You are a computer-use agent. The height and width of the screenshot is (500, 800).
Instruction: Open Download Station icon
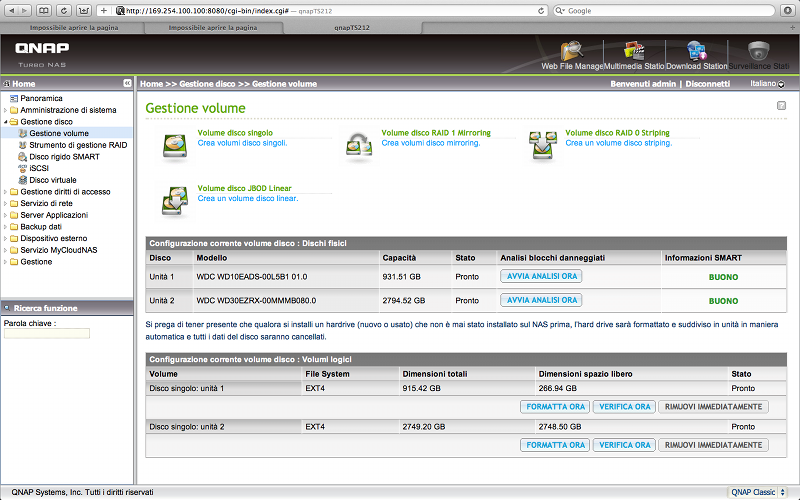[697, 50]
